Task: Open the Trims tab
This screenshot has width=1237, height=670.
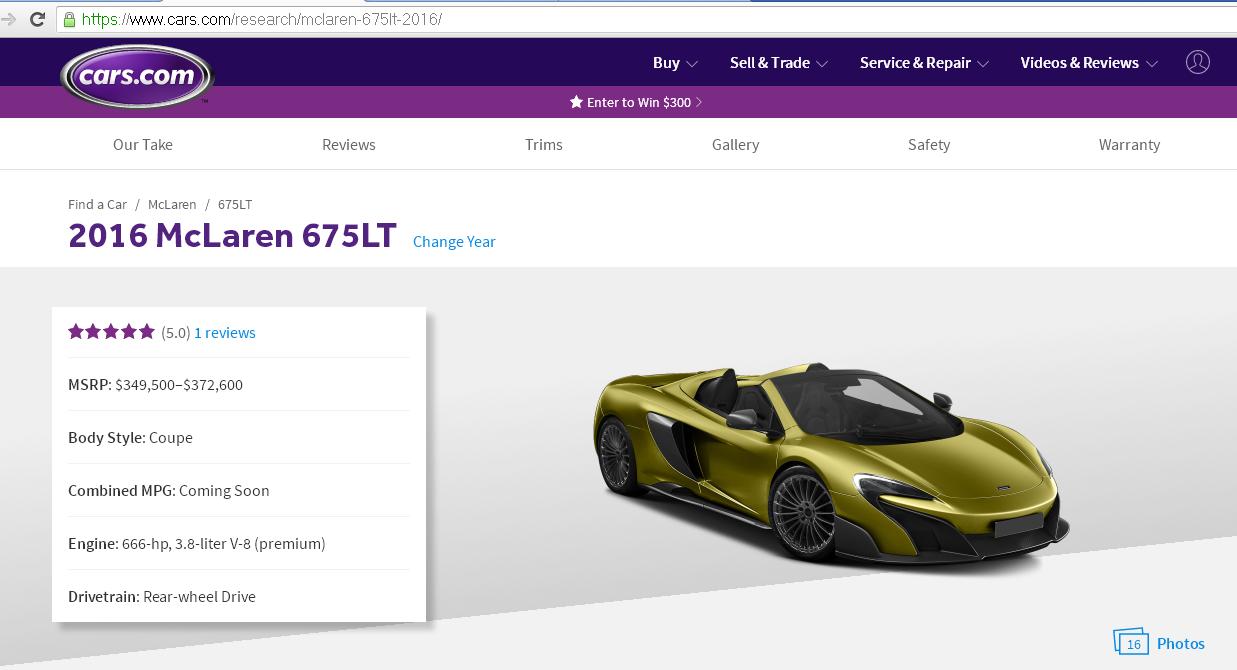Action: tap(544, 144)
